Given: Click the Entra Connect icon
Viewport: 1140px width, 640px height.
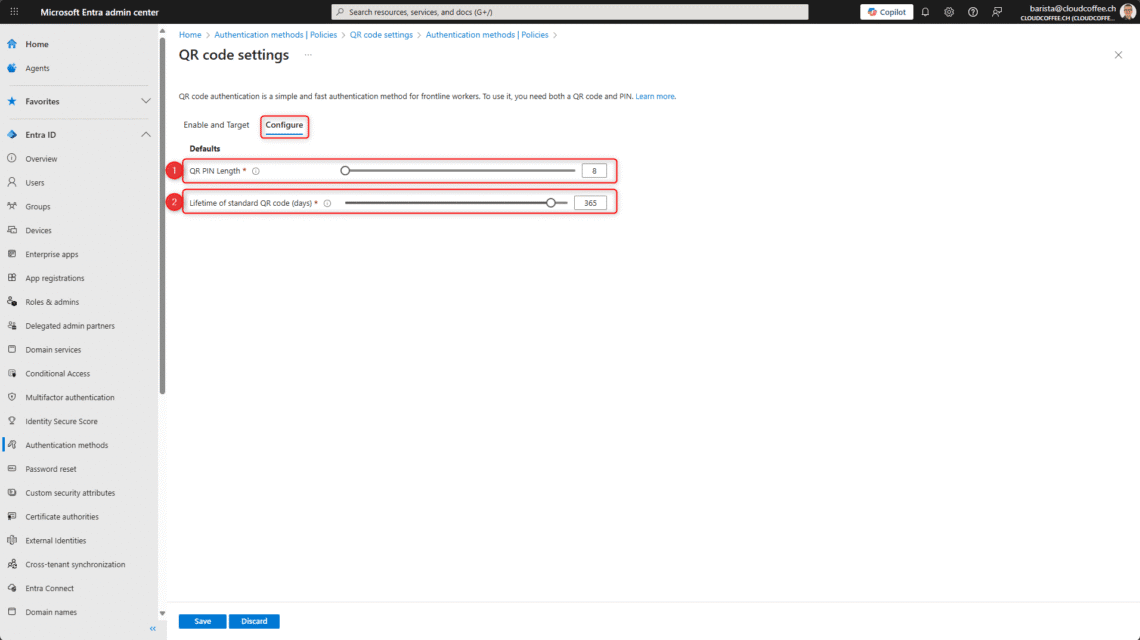Looking at the screenshot, I should [x=12, y=588].
